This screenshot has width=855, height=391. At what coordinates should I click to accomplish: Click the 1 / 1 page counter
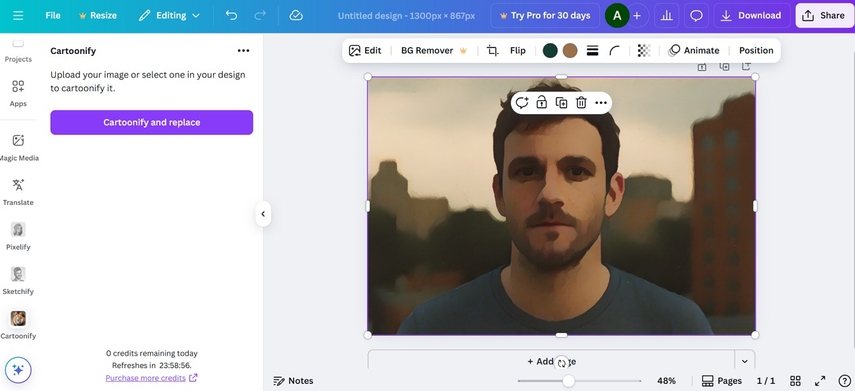(x=766, y=381)
